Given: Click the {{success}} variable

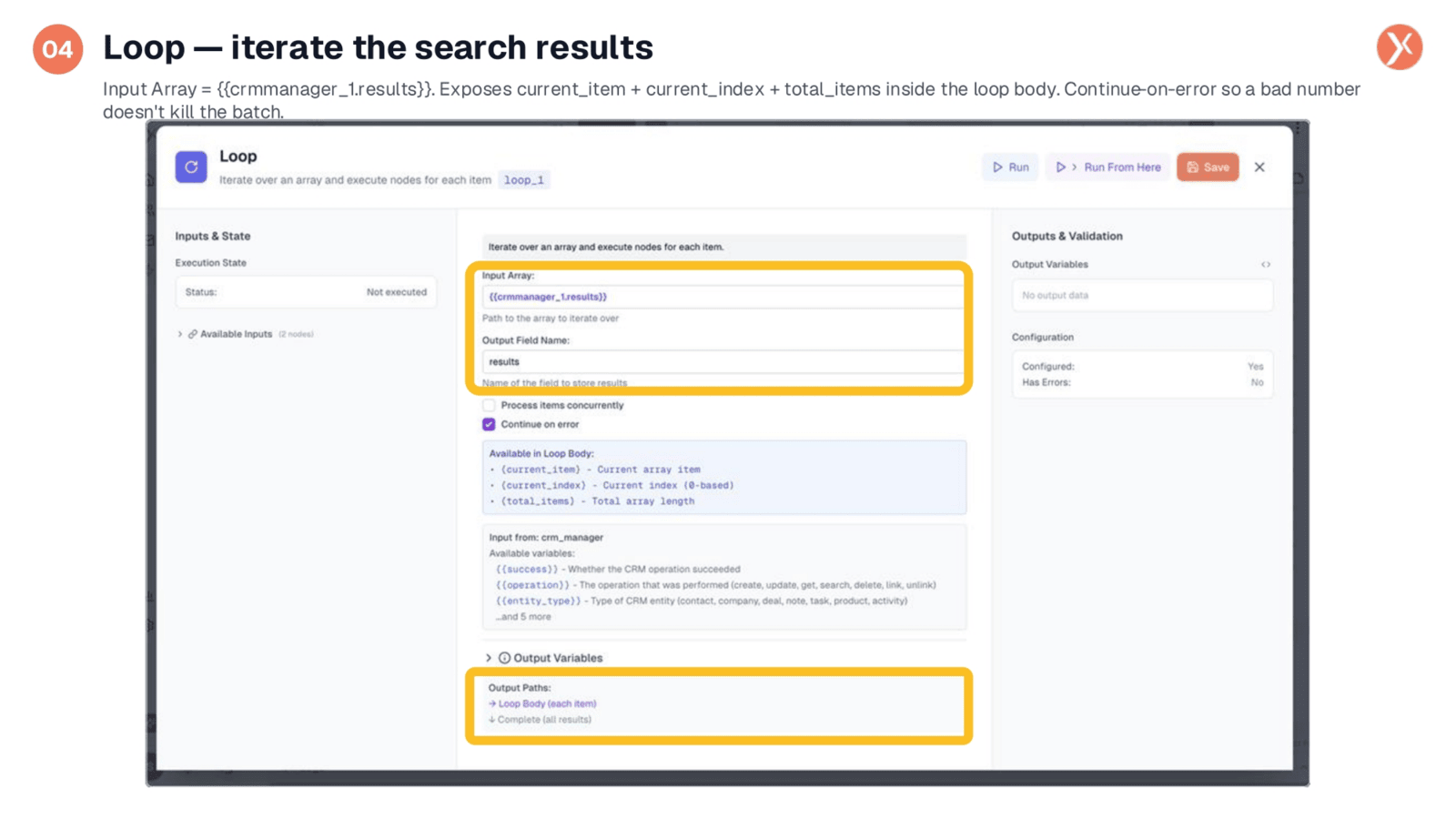Looking at the screenshot, I should [527, 570].
